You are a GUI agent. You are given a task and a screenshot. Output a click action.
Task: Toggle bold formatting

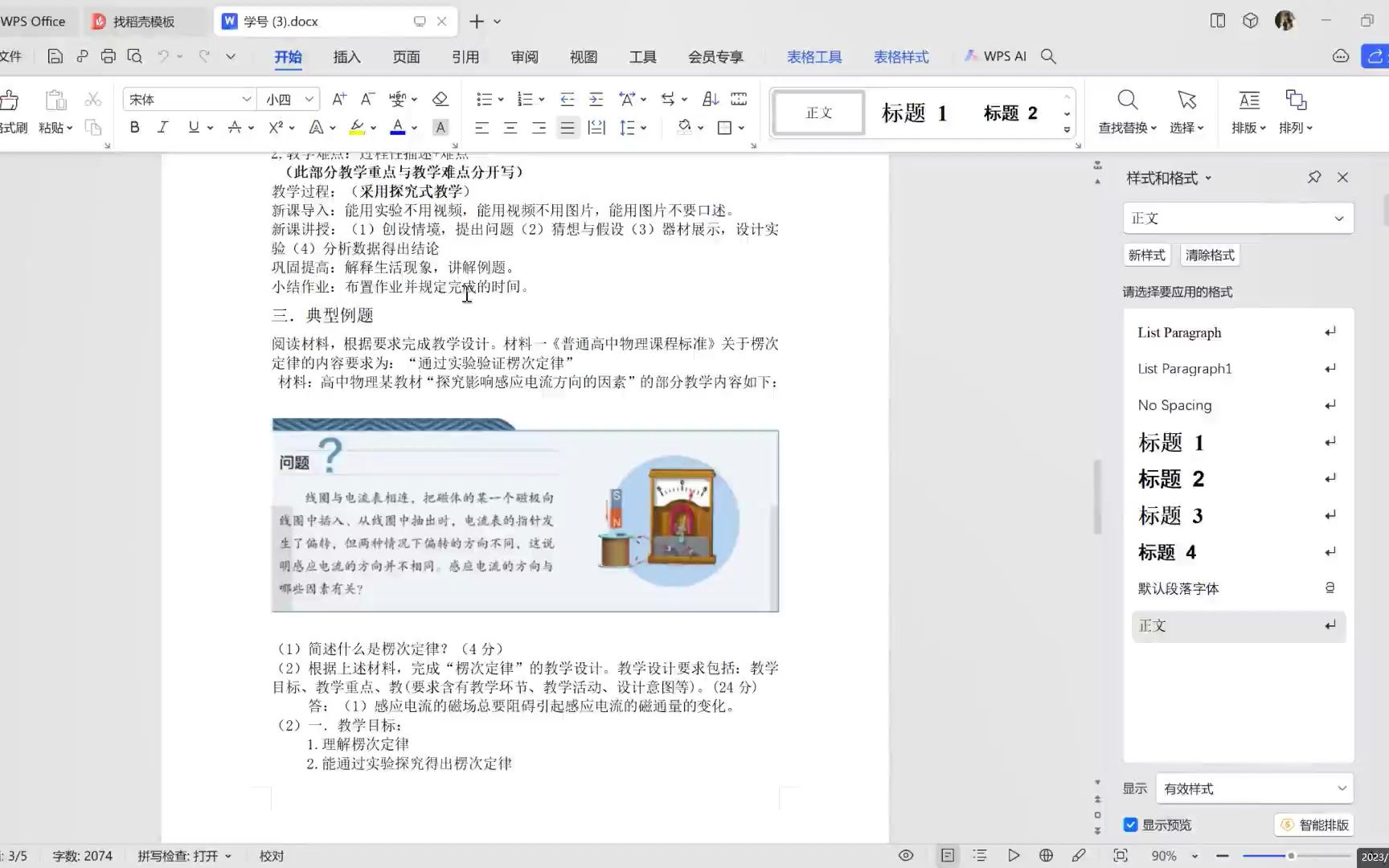click(134, 127)
